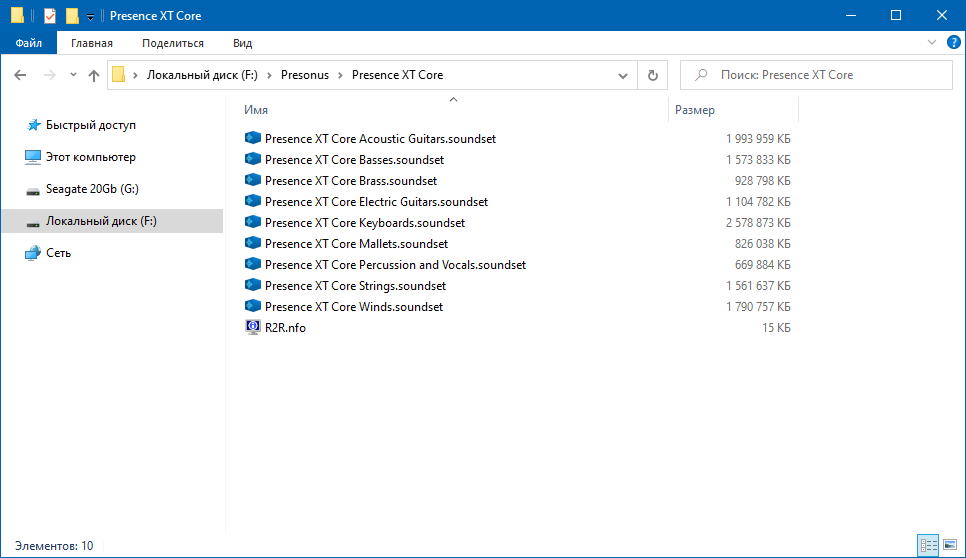Open recent locations dropdown arrow
The width and height of the screenshot is (966, 558).
[x=73, y=75]
